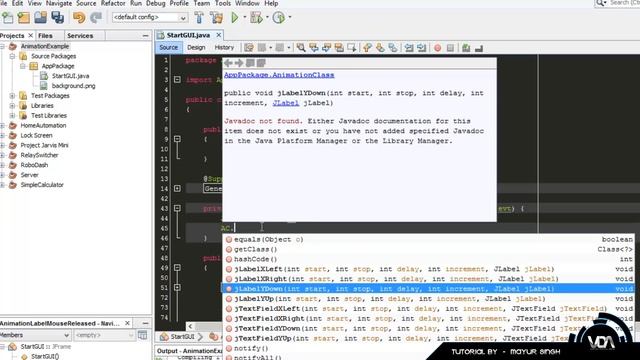Viewport: 640px width, 360px height.
Task: Open the Source menu
Action: [x=86, y=3]
